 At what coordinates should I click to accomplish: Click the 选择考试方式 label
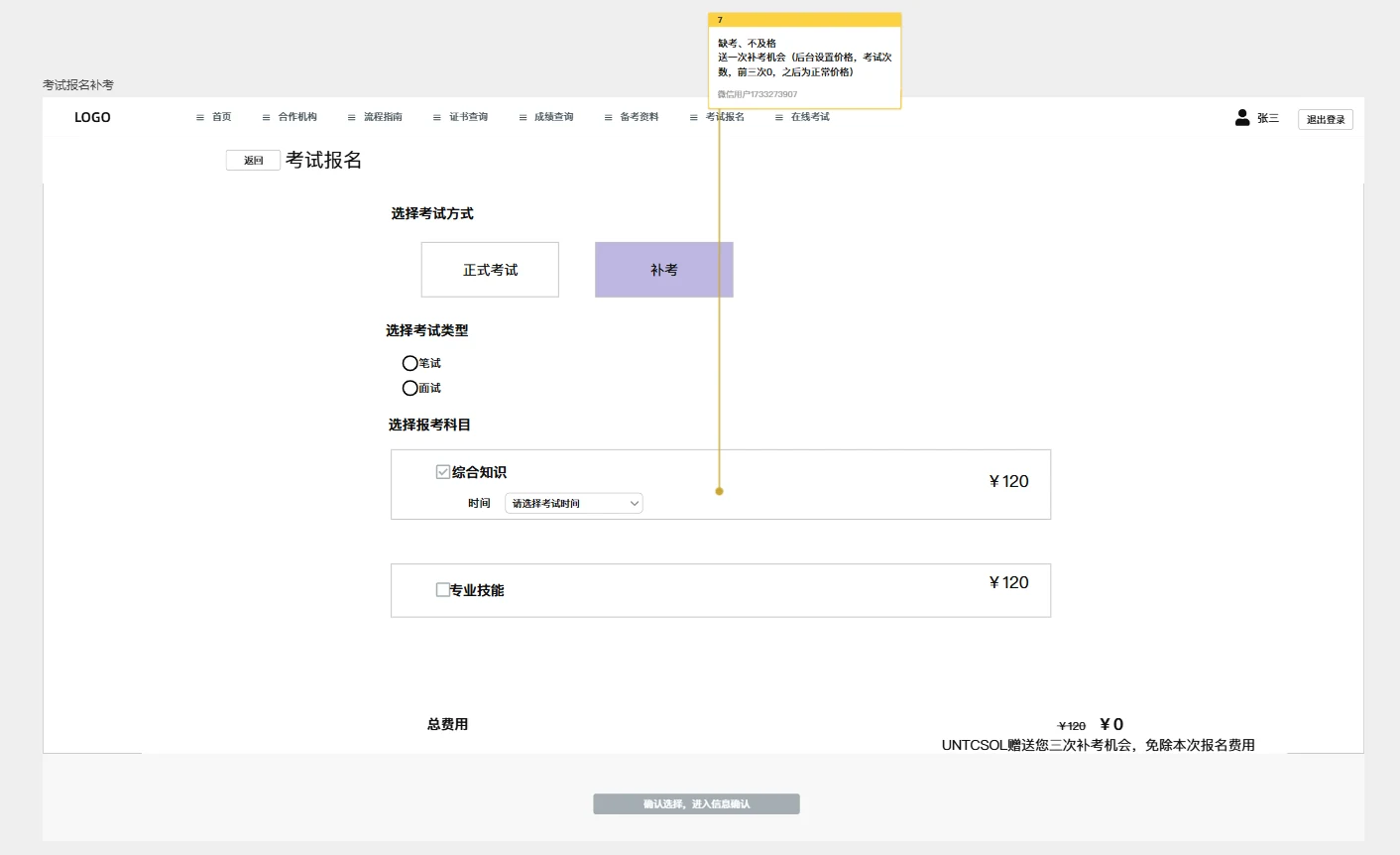pyautogui.click(x=432, y=213)
